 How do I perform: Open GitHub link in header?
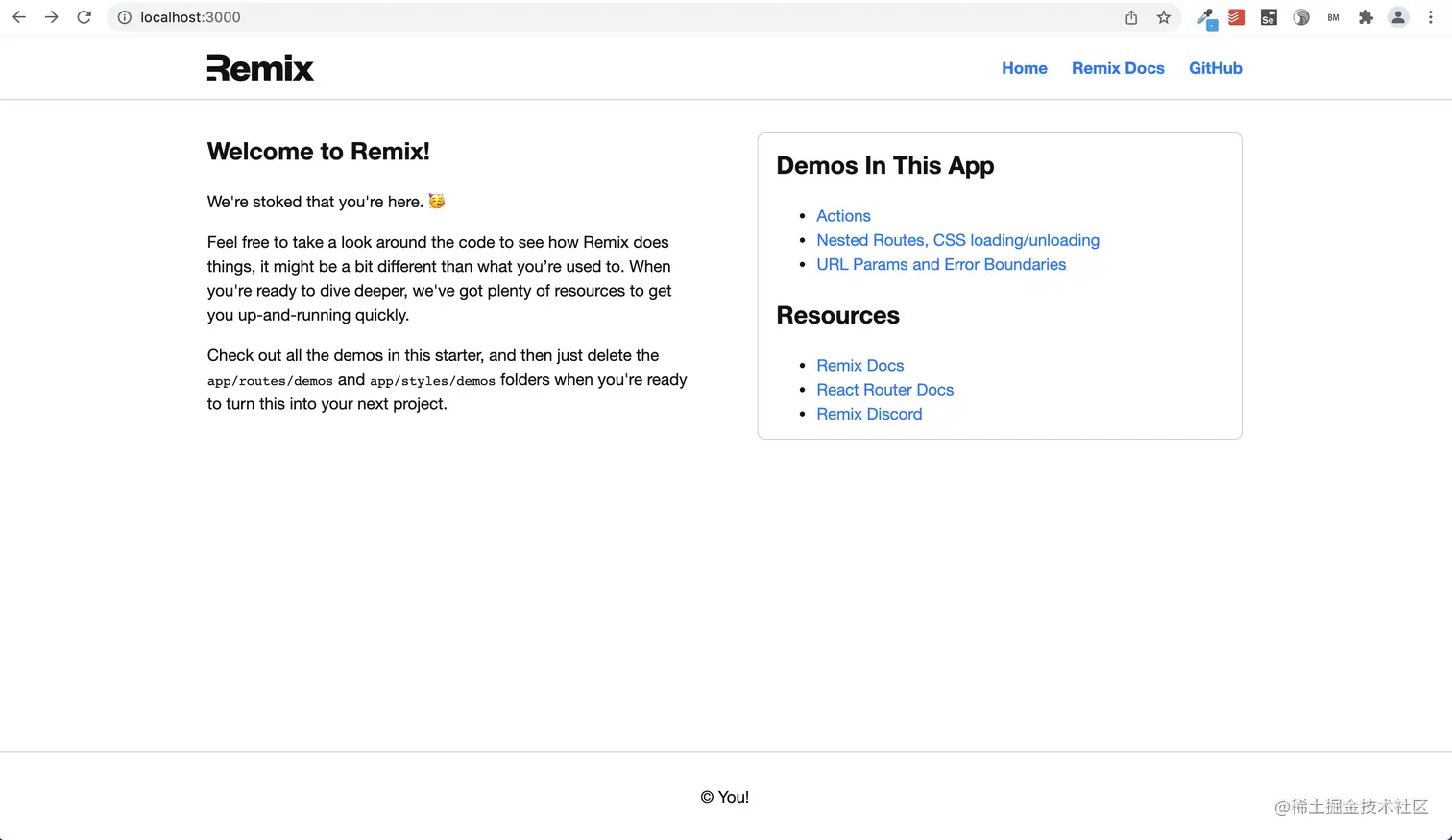click(x=1216, y=68)
